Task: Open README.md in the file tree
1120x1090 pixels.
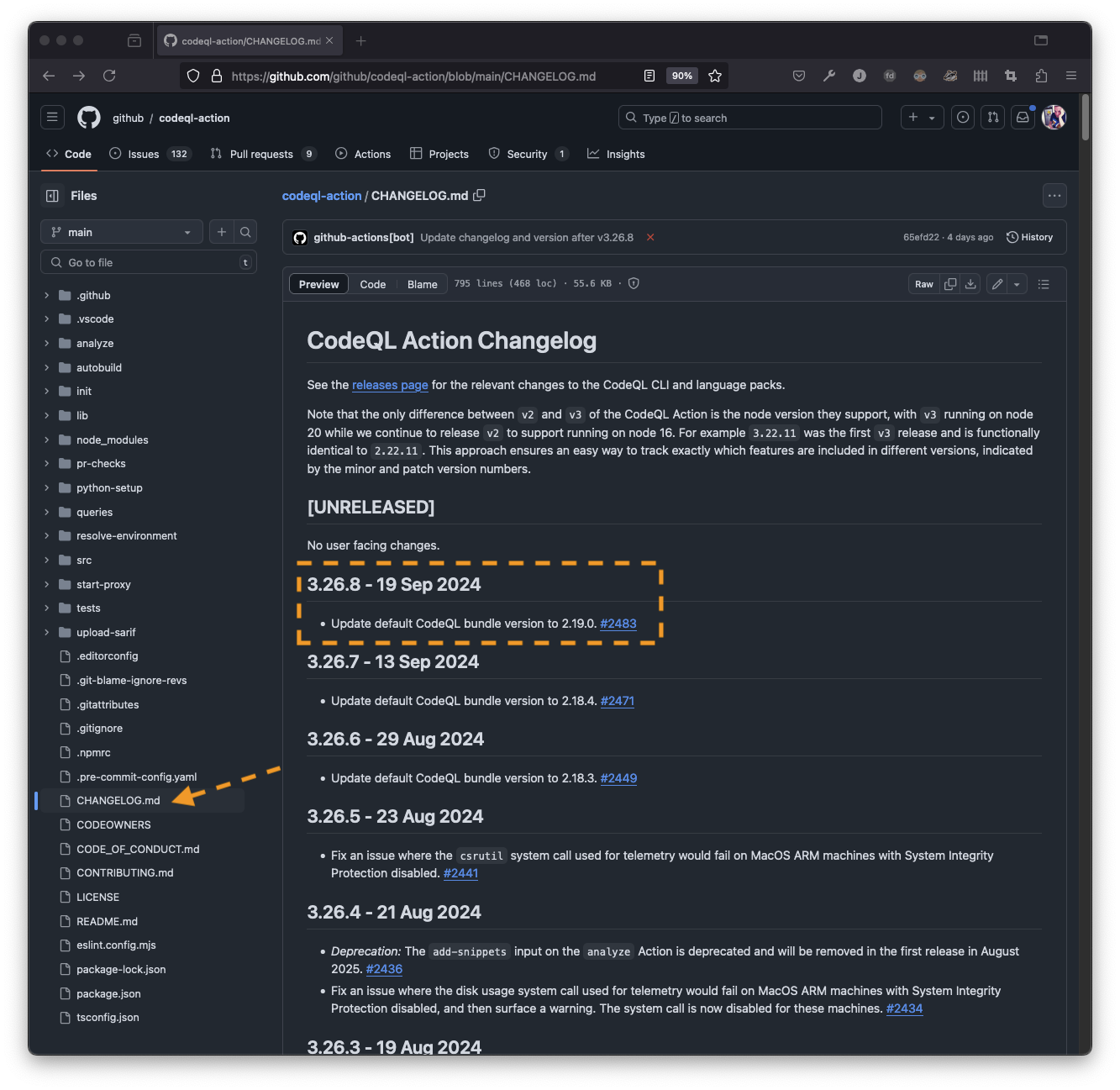Action: click(107, 922)
